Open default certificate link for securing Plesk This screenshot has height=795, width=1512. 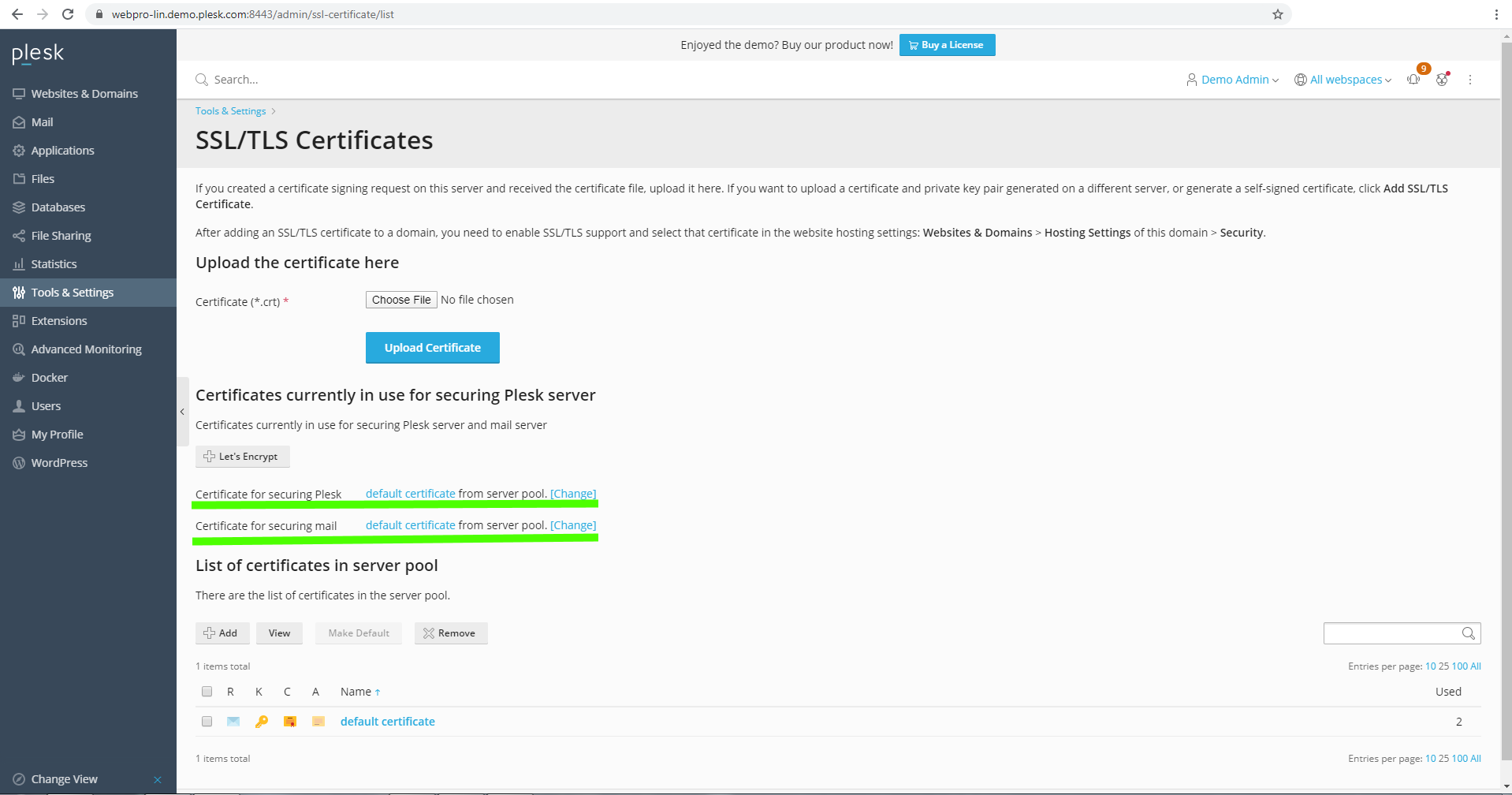pyautogui.click(x=411, y=494)
